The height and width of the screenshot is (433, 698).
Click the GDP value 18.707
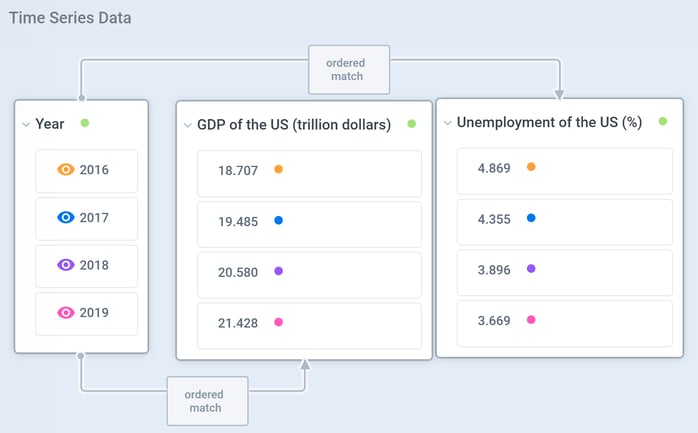238,170
